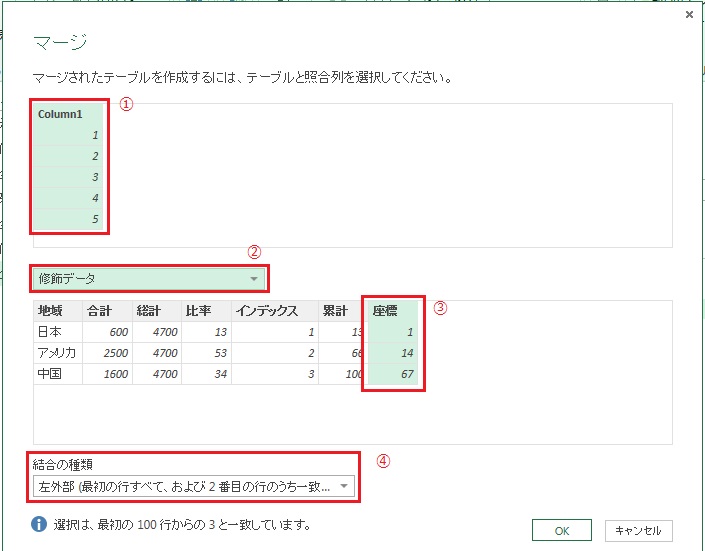Click the blue information icon
705x551 pixels.
coord(39,524)
